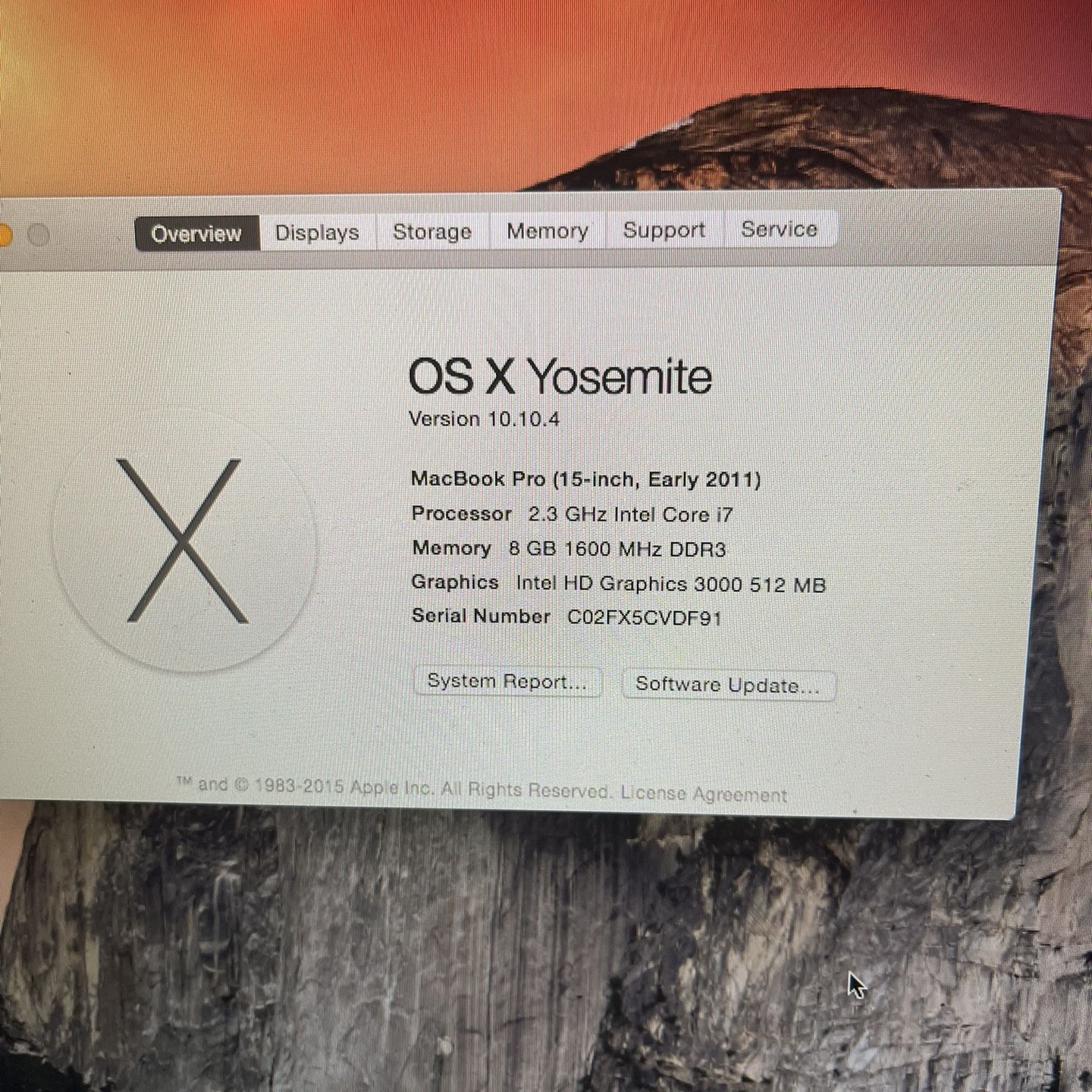Click the Intel HD Graphics 3000 512 MB value
The height and width of the screenshot is (1092, 1092).
pyautogui.click(x=670, y=584)
